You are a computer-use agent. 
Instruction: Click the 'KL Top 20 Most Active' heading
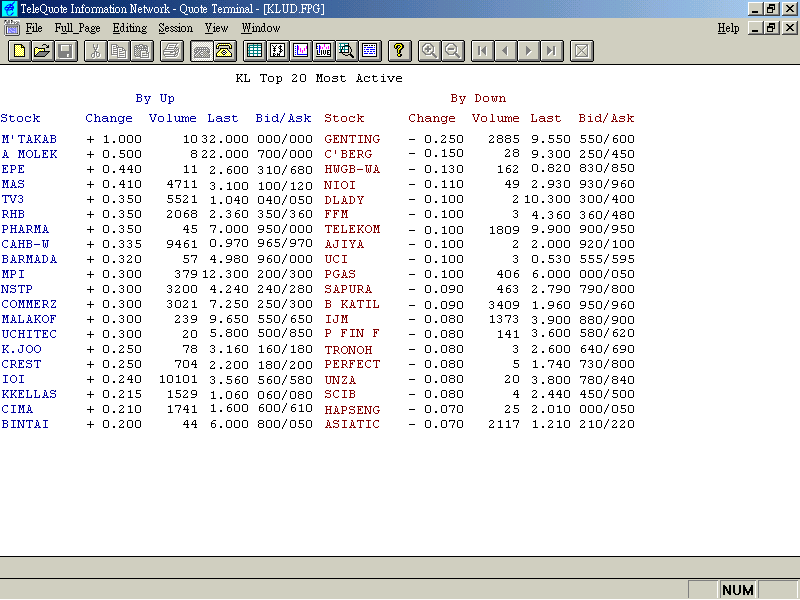319,78
